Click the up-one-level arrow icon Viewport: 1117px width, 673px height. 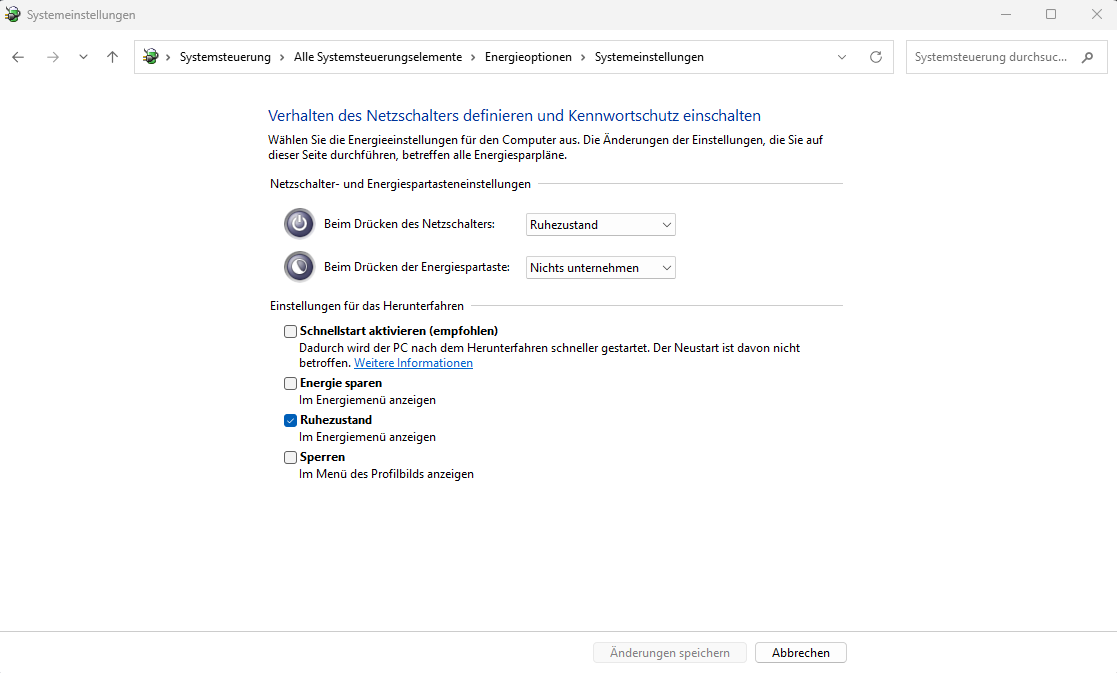click(x=112, y=57)
